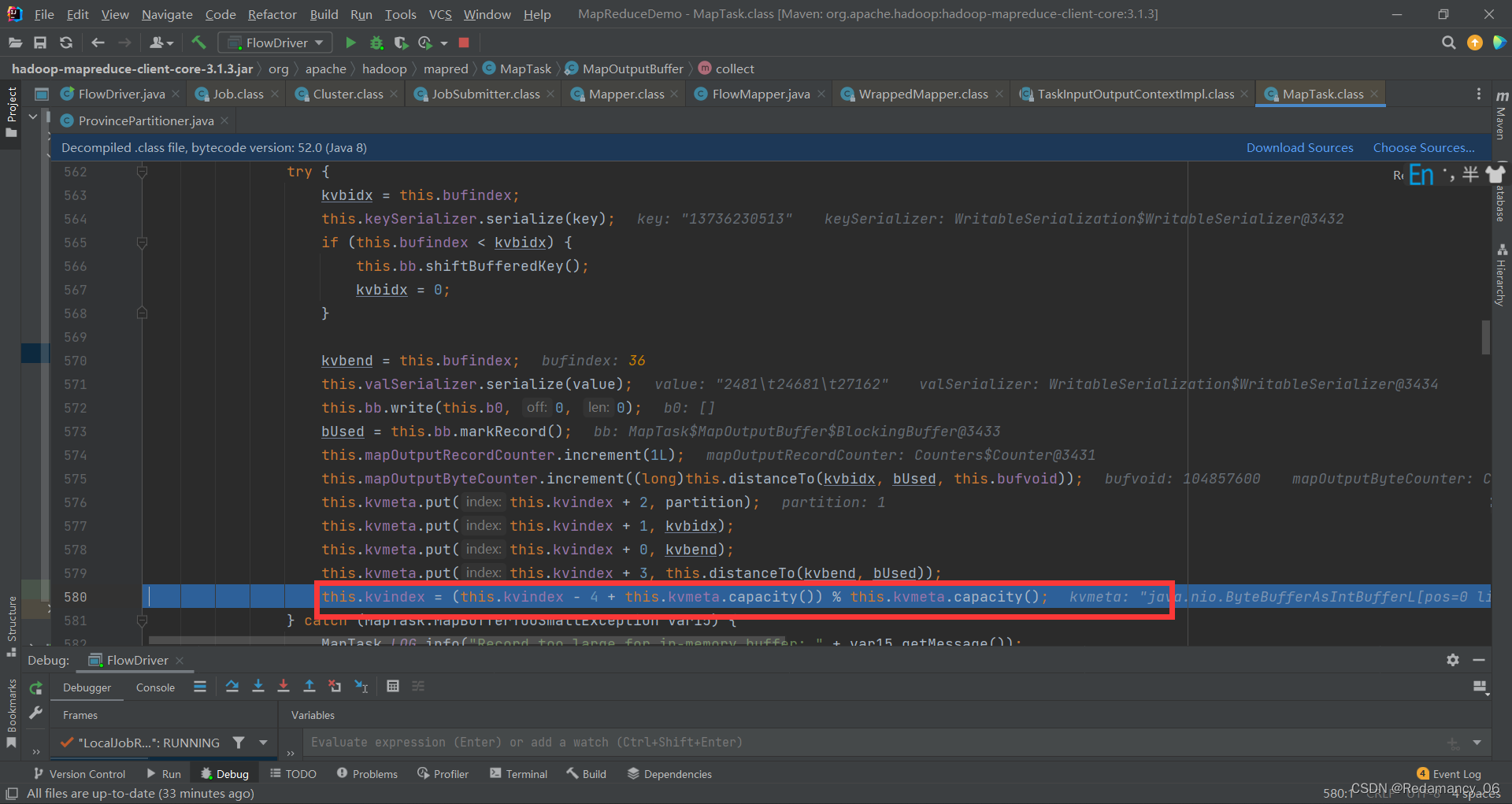1512x804 pixels.
Task: Click the Reload from disk icon
Action: (x=66, y=43)
